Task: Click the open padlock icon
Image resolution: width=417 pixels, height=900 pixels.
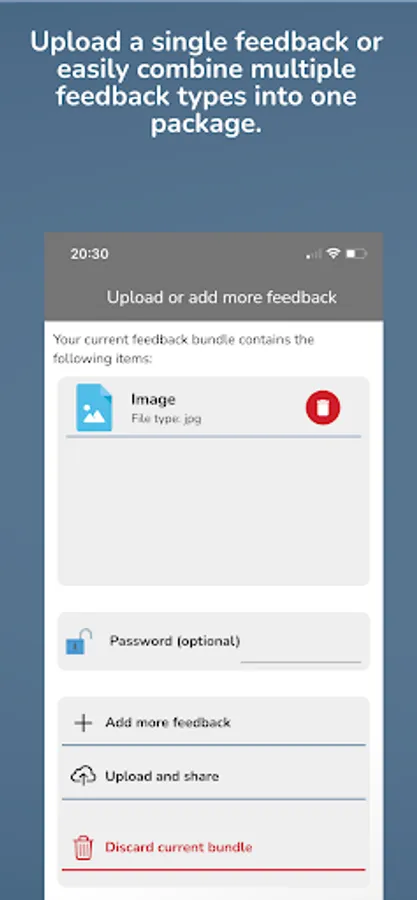Action: pyautogui.click(x=79, y=642)
